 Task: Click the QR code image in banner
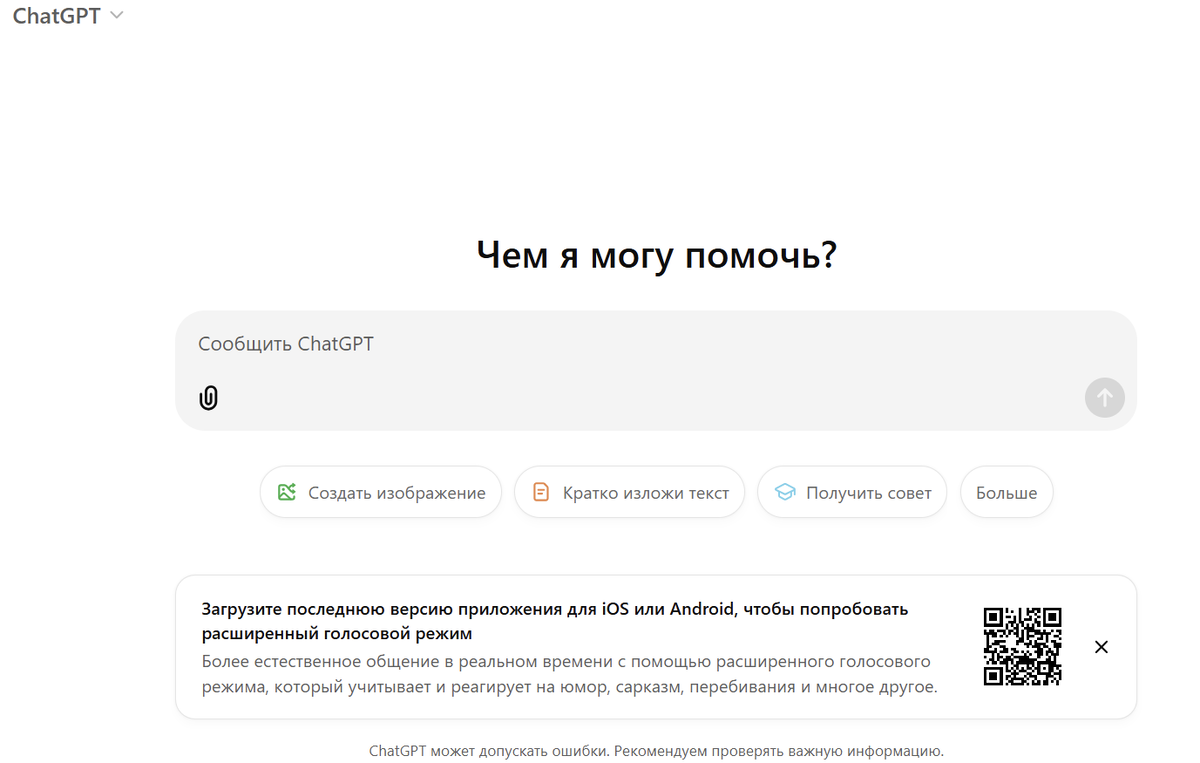[1022, 646]
